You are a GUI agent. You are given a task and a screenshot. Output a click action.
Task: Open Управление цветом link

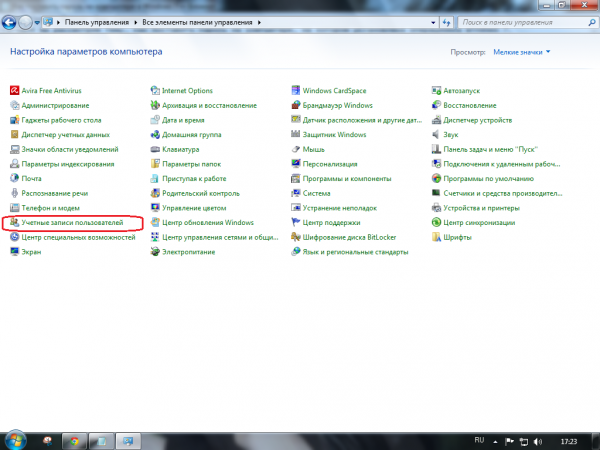(x=194, y=208)
